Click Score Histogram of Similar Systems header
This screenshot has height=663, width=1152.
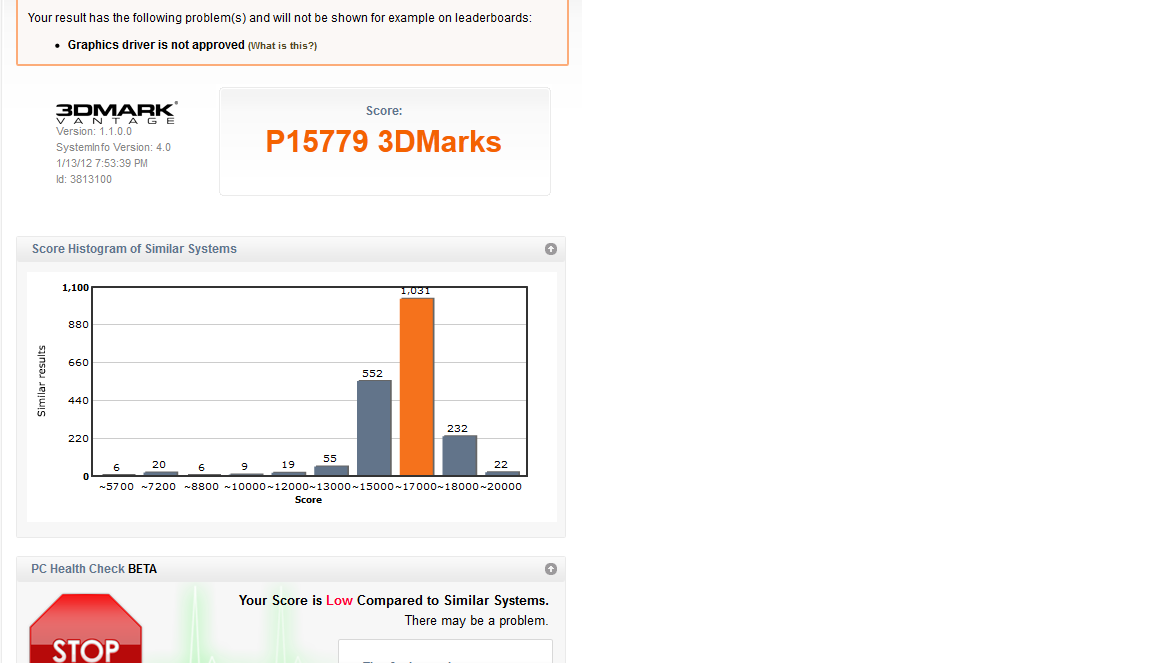tap(134, 249)
